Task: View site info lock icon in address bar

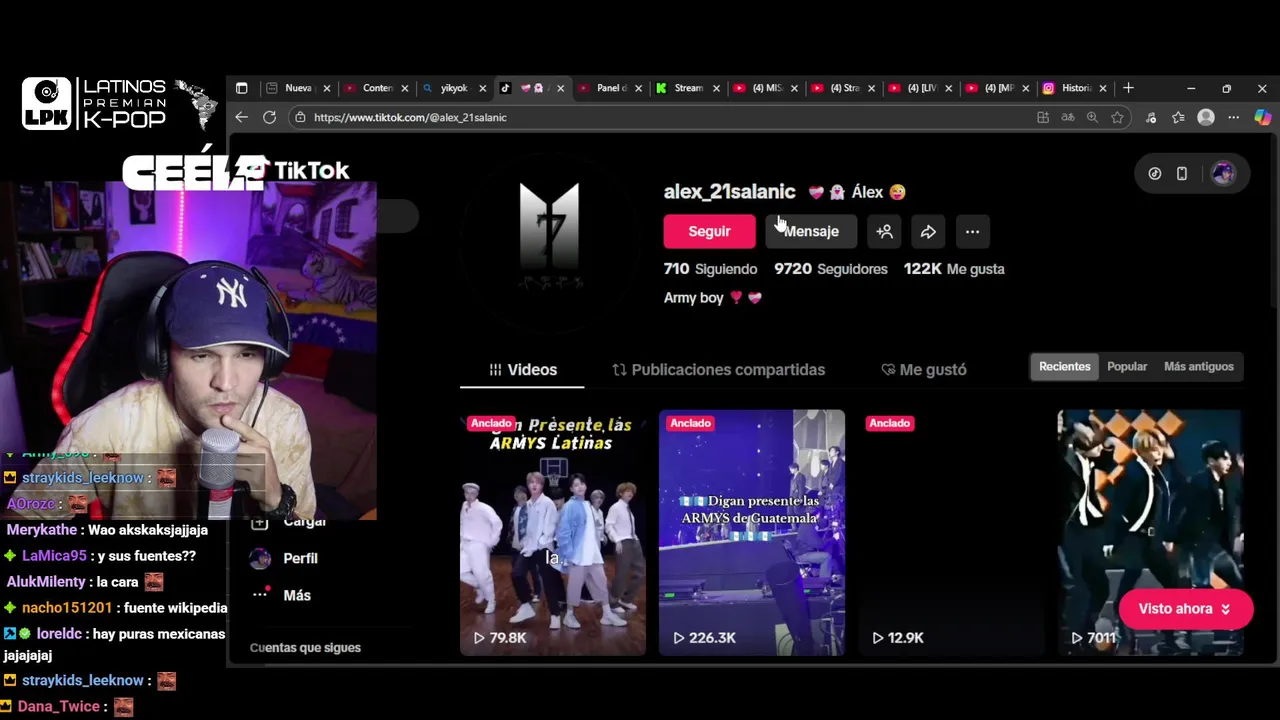Action: [299, 117]
